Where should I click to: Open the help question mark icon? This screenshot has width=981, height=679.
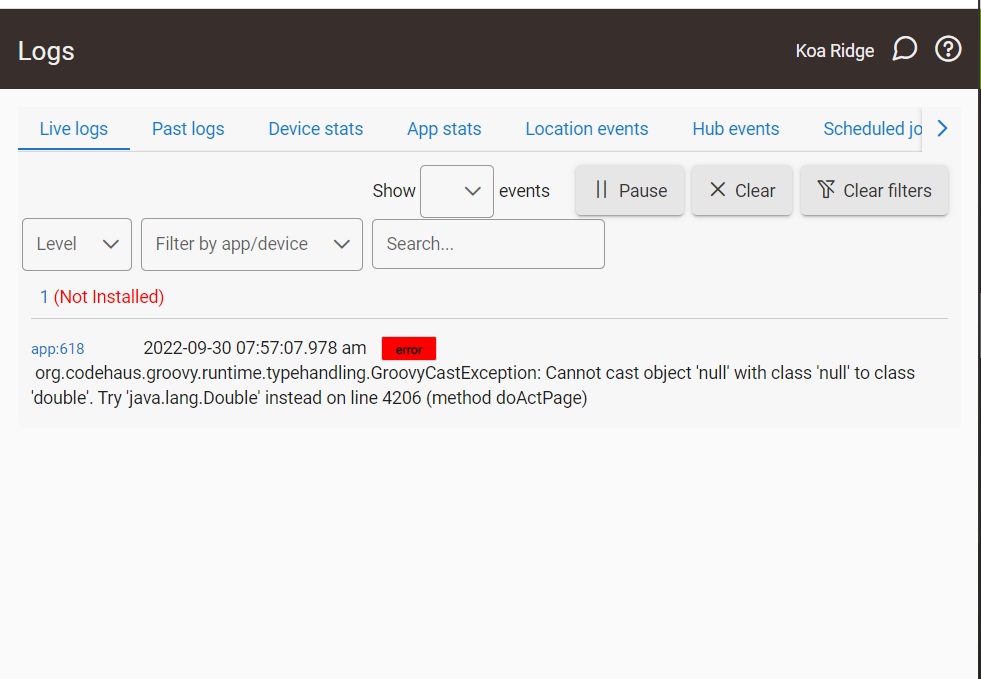coord(948,49)
